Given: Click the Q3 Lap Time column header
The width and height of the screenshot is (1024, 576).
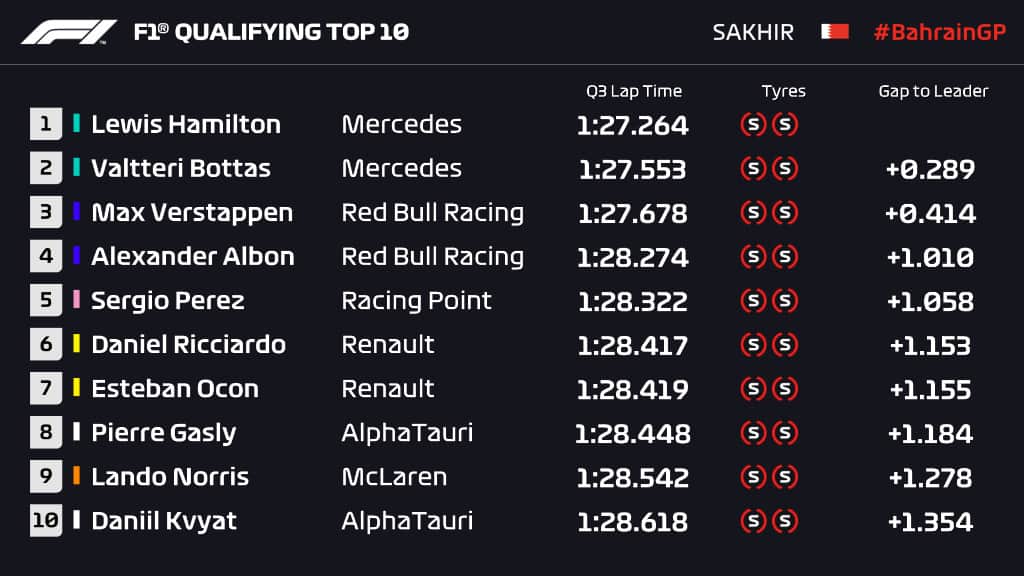Looking at the screenshot, I should 634,91.
